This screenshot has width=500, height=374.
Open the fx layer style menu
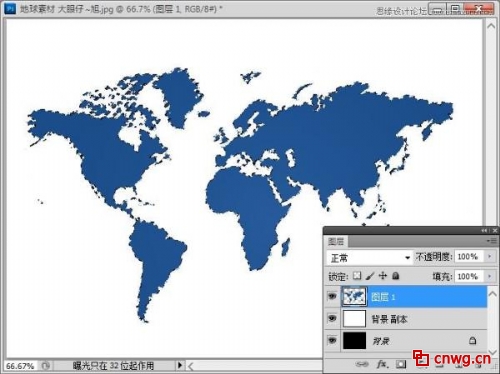[382, 364]
